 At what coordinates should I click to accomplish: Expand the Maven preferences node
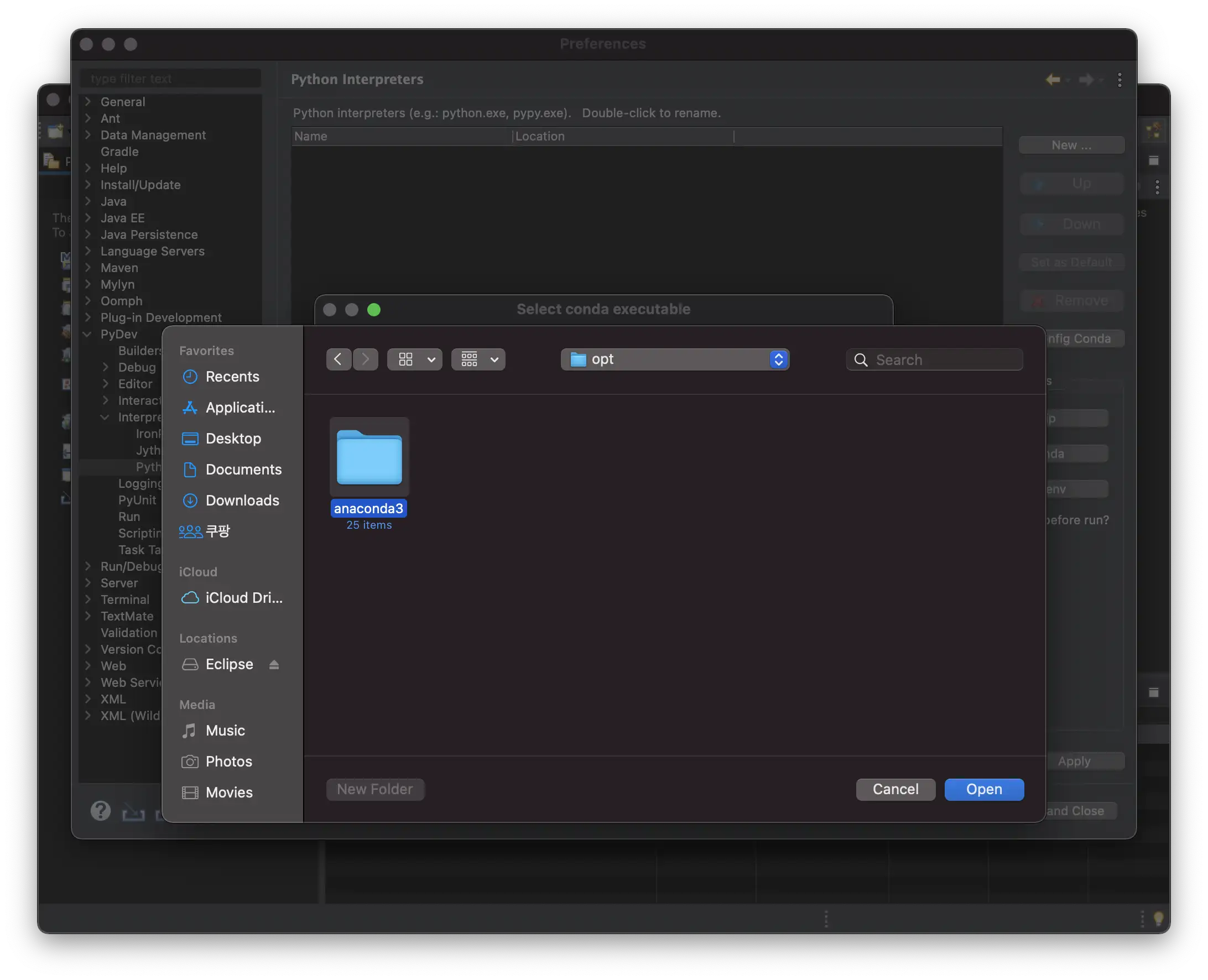[88, 268]
